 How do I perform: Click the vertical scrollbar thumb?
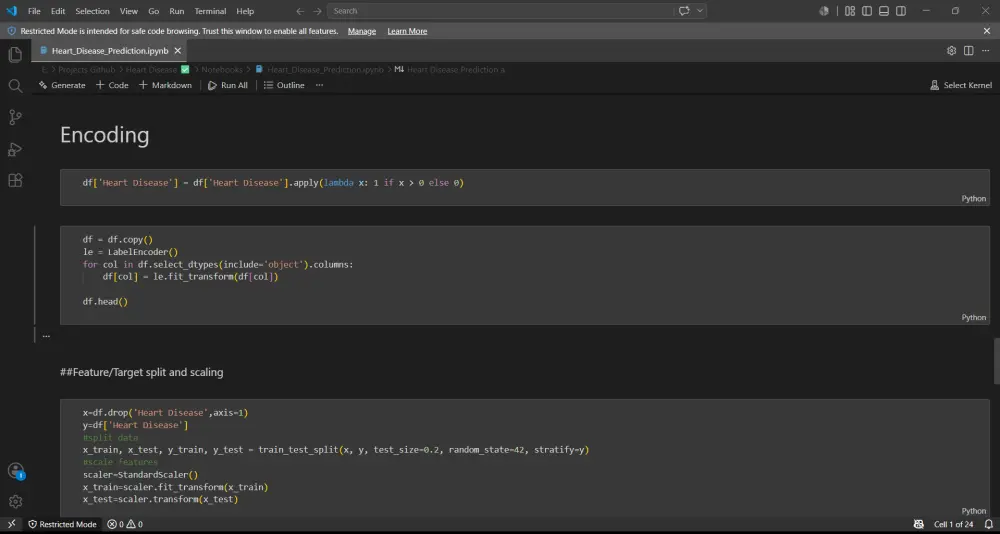tap(996, 361)
